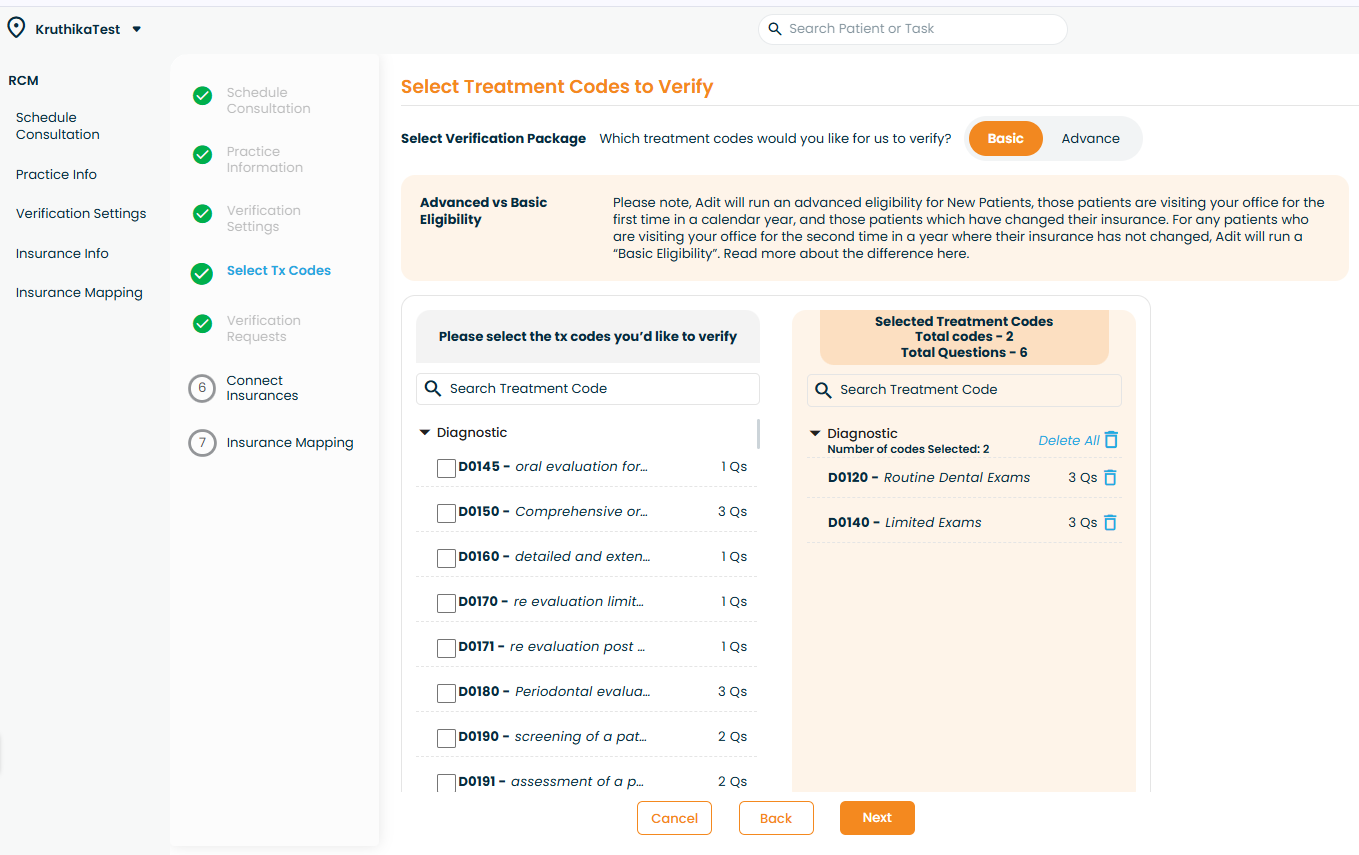This screenshot has width=1359, height=855.
Task: Click the green check for Schedule Consultation step
Action: click(202, 96)
